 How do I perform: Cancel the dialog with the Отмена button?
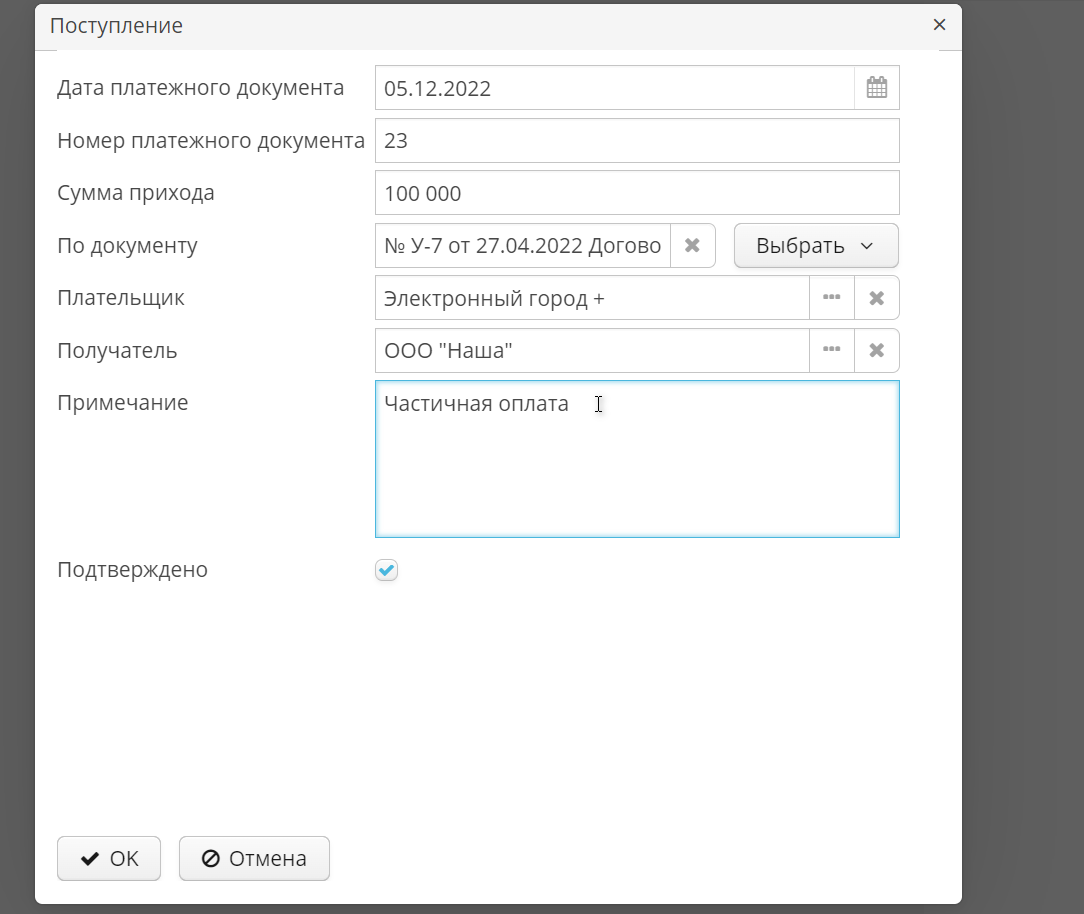click(253, 858)
